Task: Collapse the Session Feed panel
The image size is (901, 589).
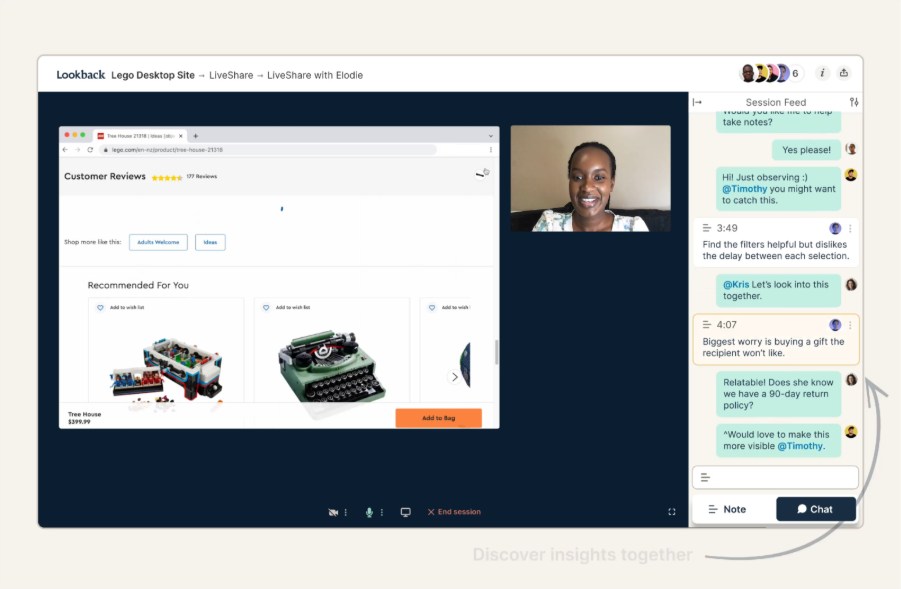Action: pyautogui.click(x=698, y=102)
